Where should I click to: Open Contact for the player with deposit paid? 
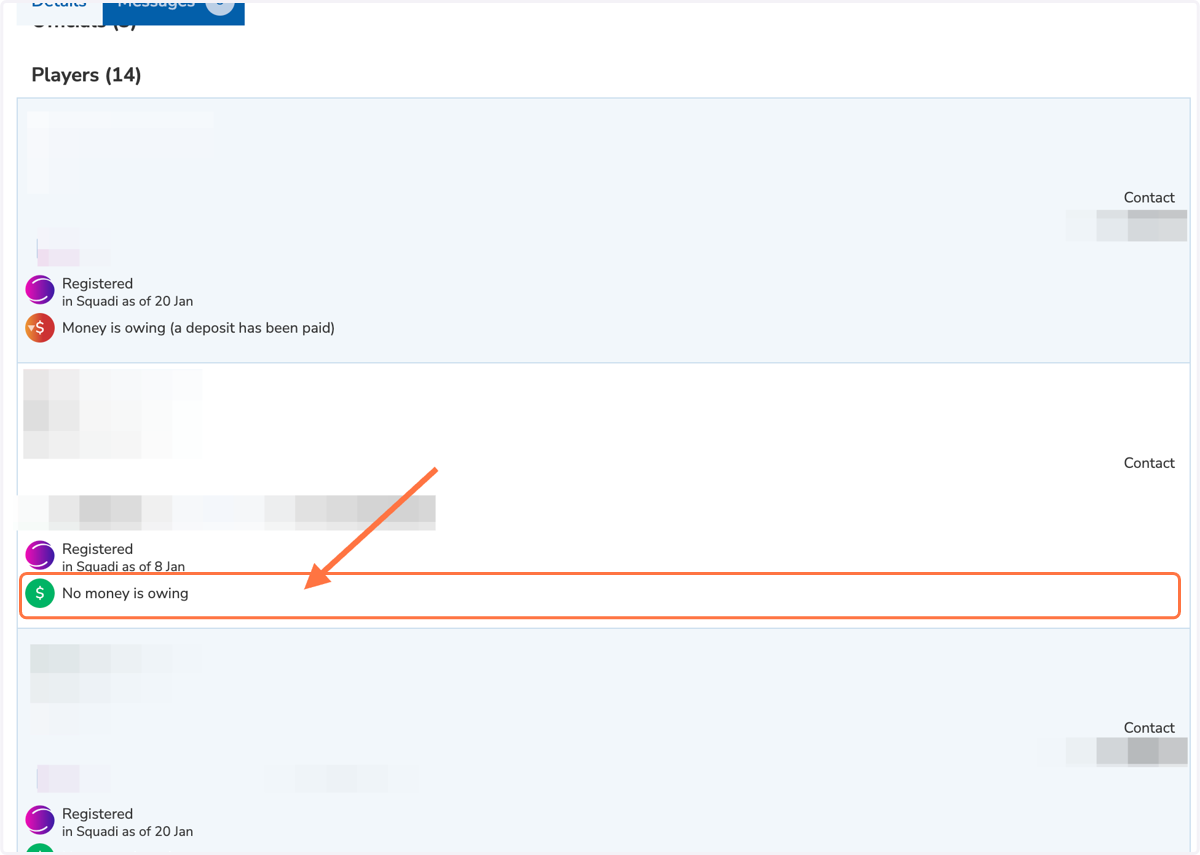[1149, 198]
